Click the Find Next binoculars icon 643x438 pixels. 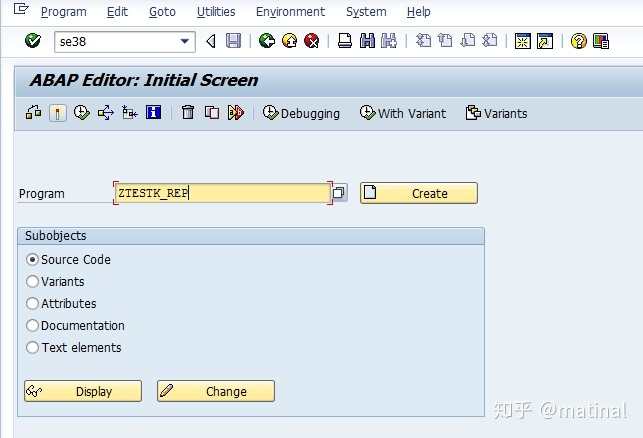coord(389,41)
